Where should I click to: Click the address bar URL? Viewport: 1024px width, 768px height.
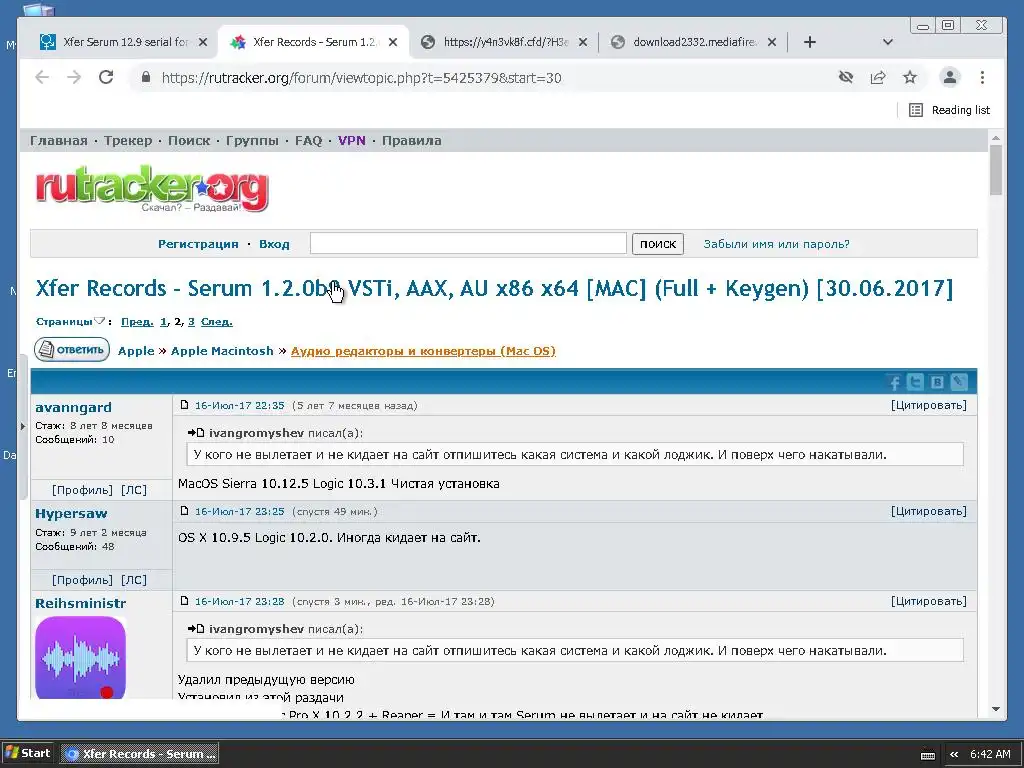click(x=361, y=78)
